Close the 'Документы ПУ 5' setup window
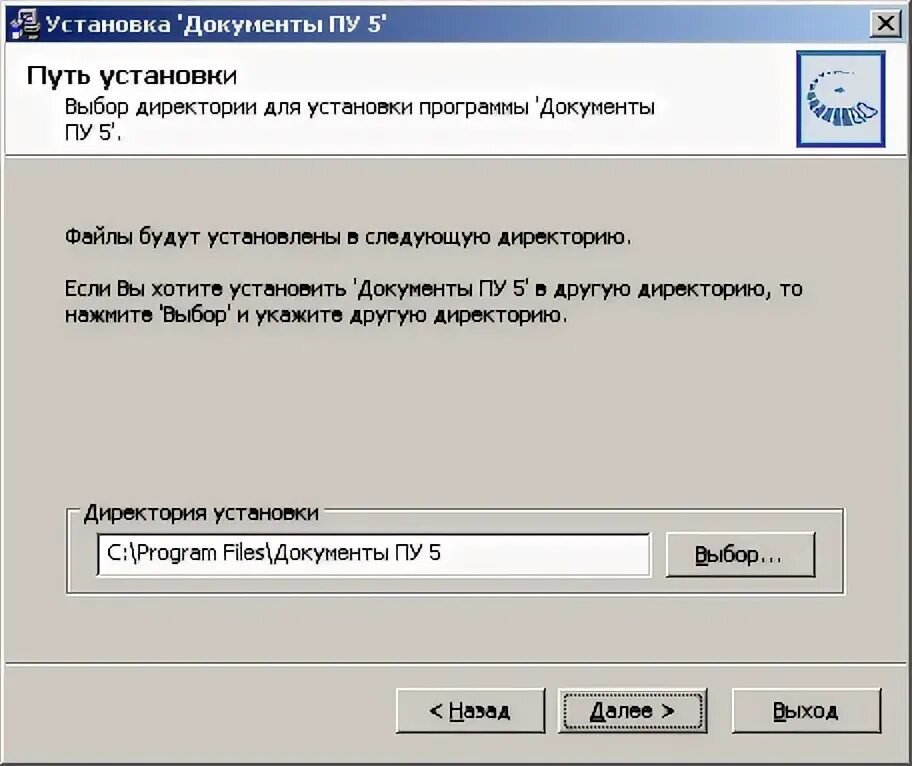 (885, 24)
